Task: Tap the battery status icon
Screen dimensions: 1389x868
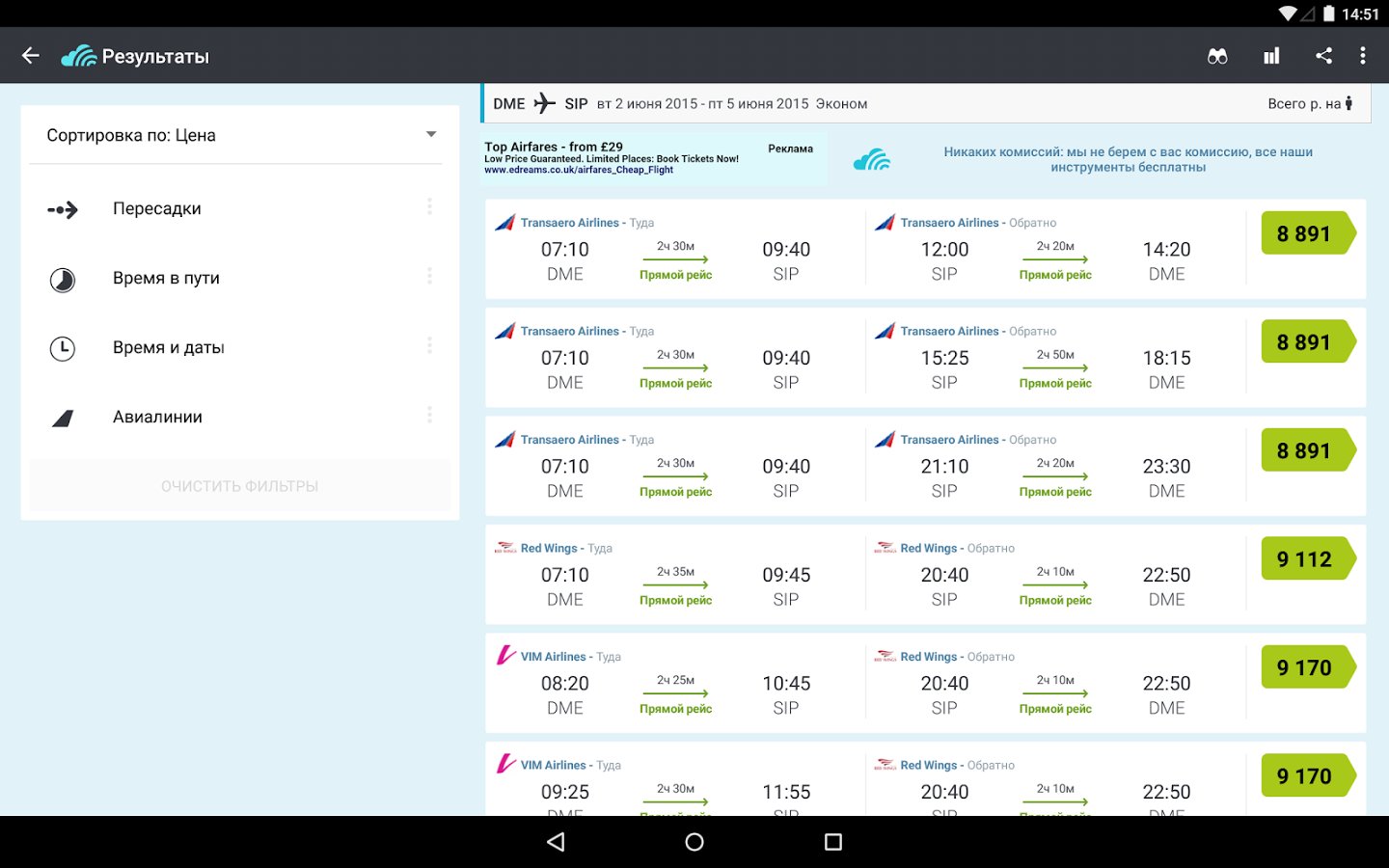Action: [1329, 14]
